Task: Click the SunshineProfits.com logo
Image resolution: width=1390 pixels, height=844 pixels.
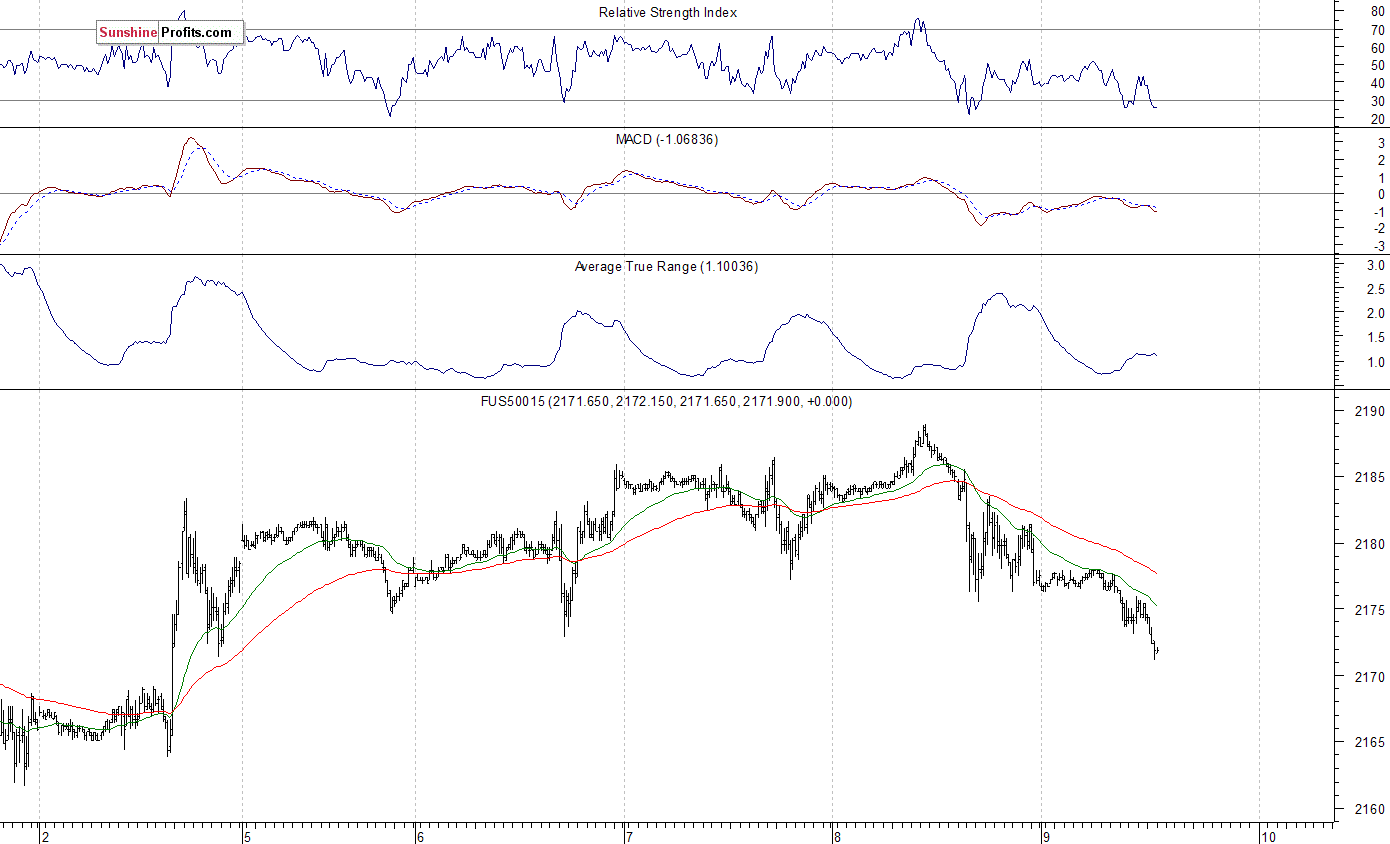Action: [x=169, y=33]
